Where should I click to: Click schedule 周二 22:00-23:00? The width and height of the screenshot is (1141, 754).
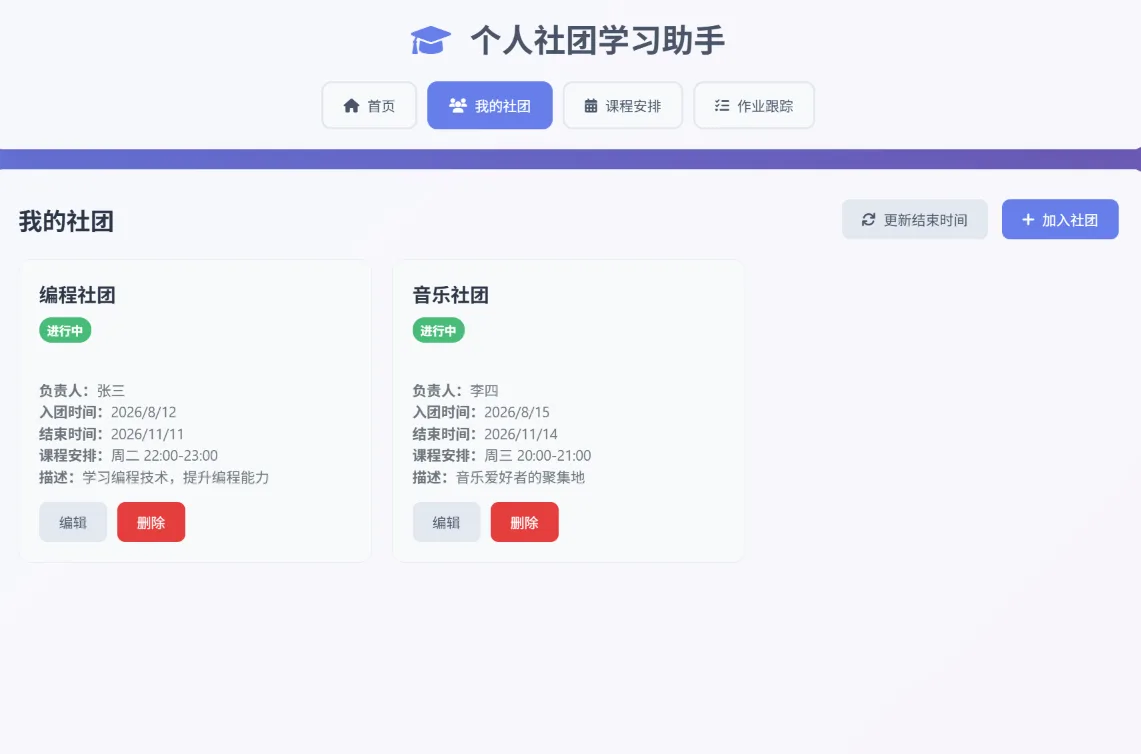pyautogui.click(x=164, y=456)
